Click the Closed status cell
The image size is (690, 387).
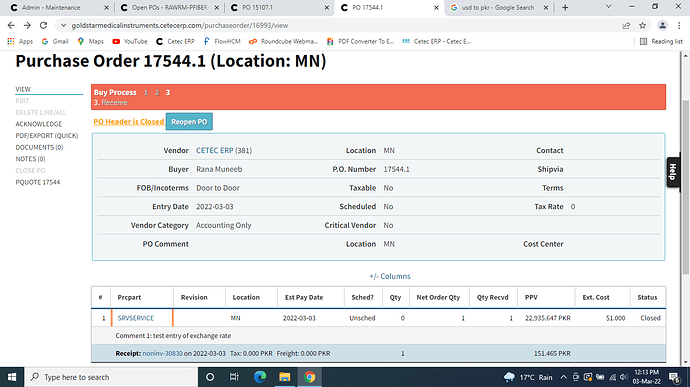pyautogui.click(x=650, y=318)
